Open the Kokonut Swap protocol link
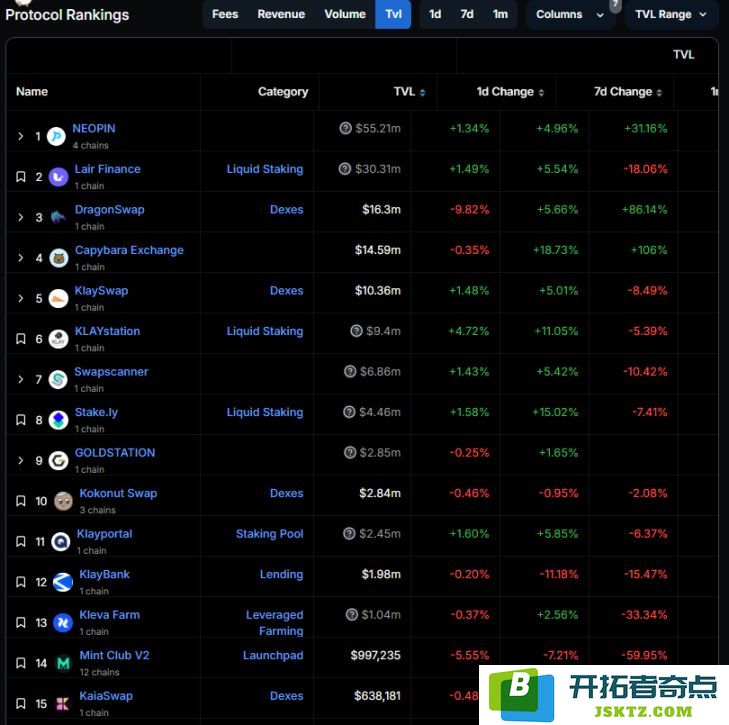This screenshot has height=725, width=729. (x=118, y=493)
